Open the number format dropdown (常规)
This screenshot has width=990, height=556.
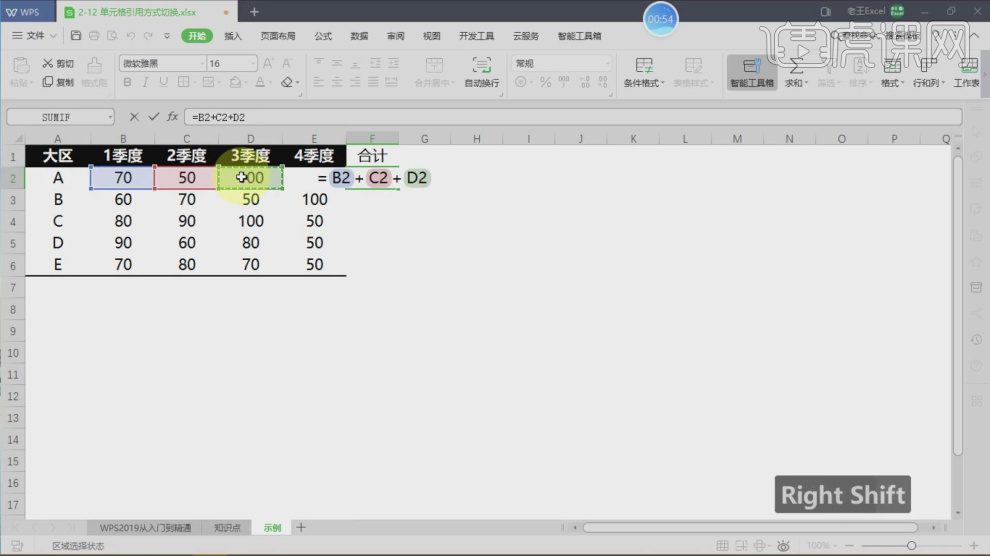[x=607, y=63]
